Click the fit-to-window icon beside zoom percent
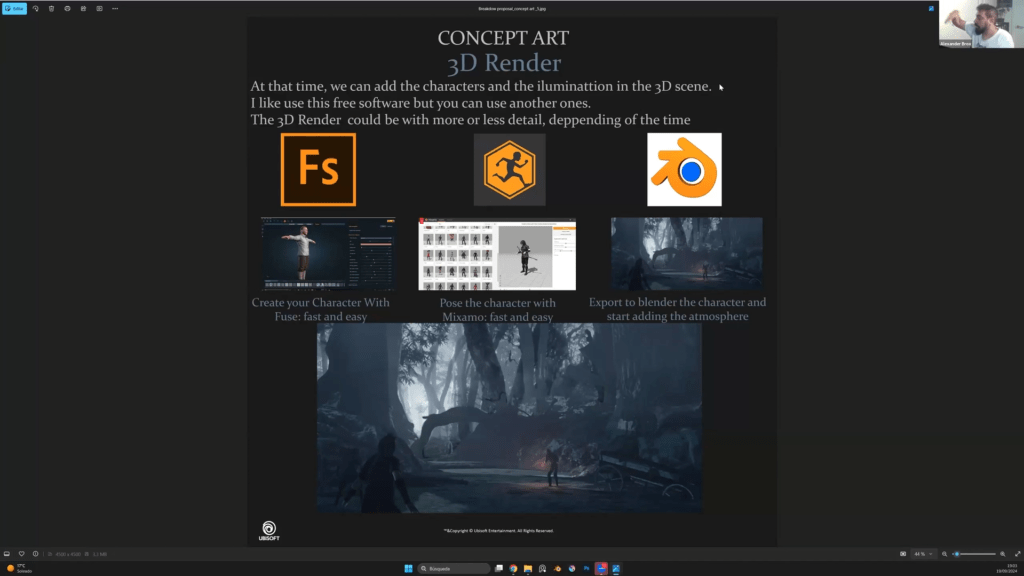Image resolution: width=1024 pixels, height=576 pixels. (x=903, y=554)
